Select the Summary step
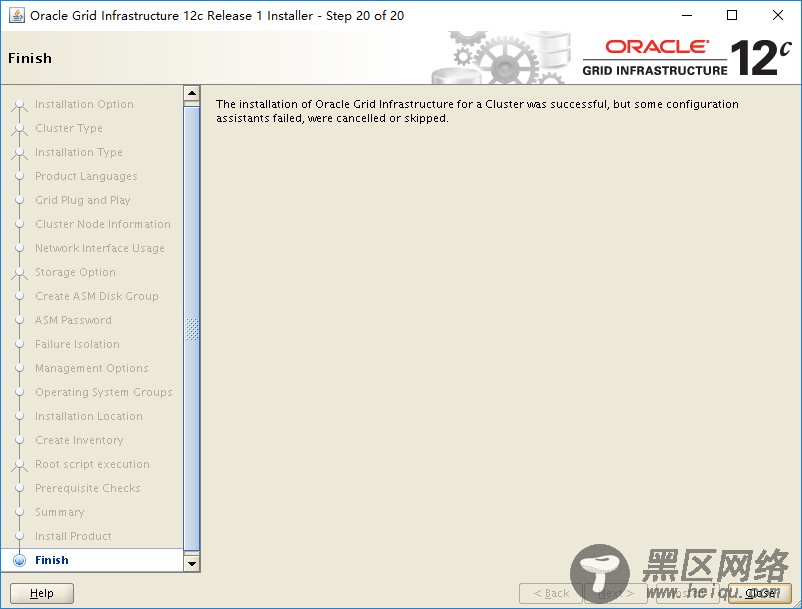 click(59, 512)
